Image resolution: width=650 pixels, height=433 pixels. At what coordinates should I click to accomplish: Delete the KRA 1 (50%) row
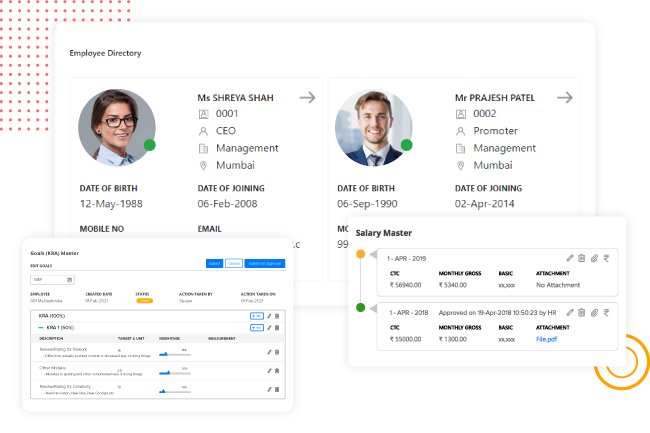click(277, 327)
